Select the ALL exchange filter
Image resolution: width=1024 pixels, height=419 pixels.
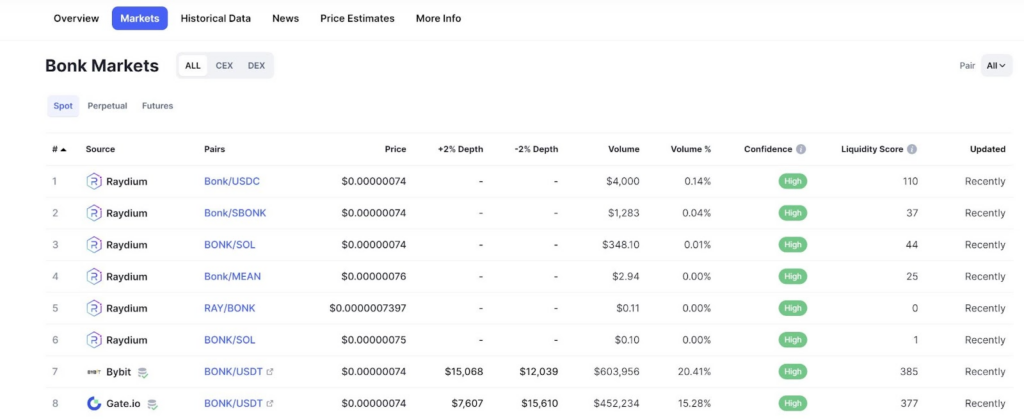tap(193, 65)
